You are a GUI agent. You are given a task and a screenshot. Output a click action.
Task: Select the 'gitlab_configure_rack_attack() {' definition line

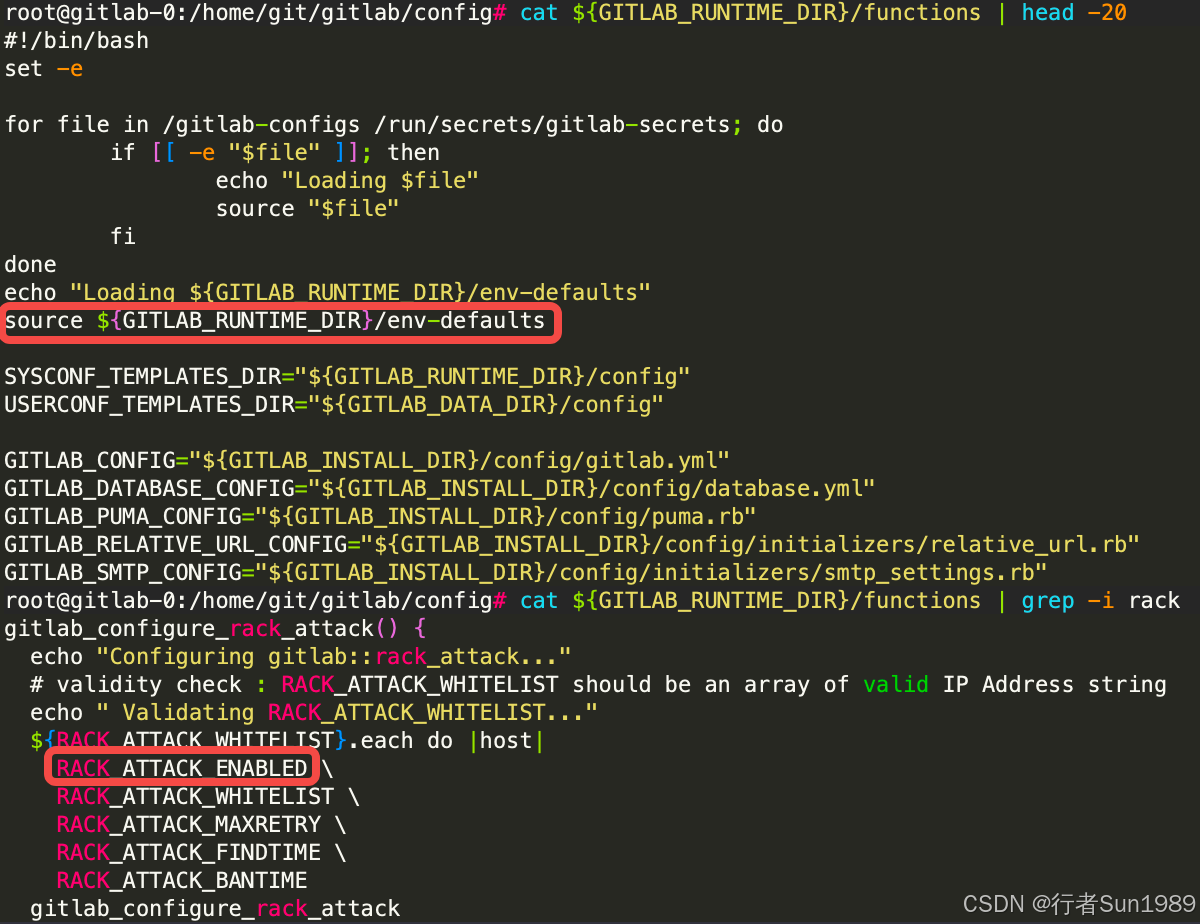pos(215,629)
